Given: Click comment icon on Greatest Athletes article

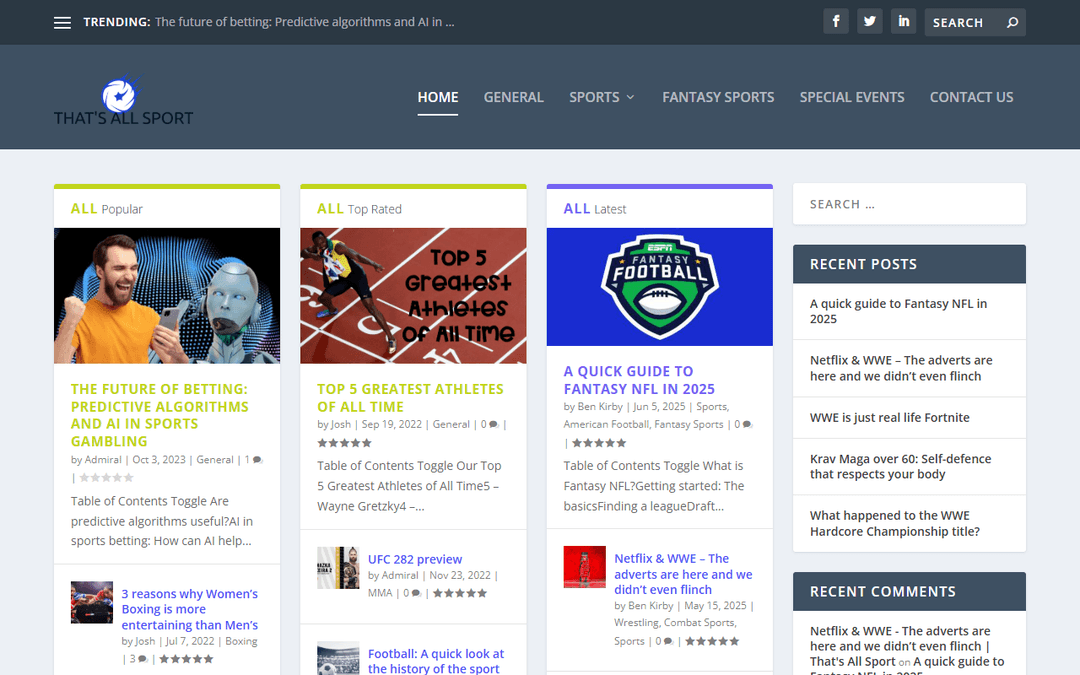Looking at the screenshot, I should point(494,425).
